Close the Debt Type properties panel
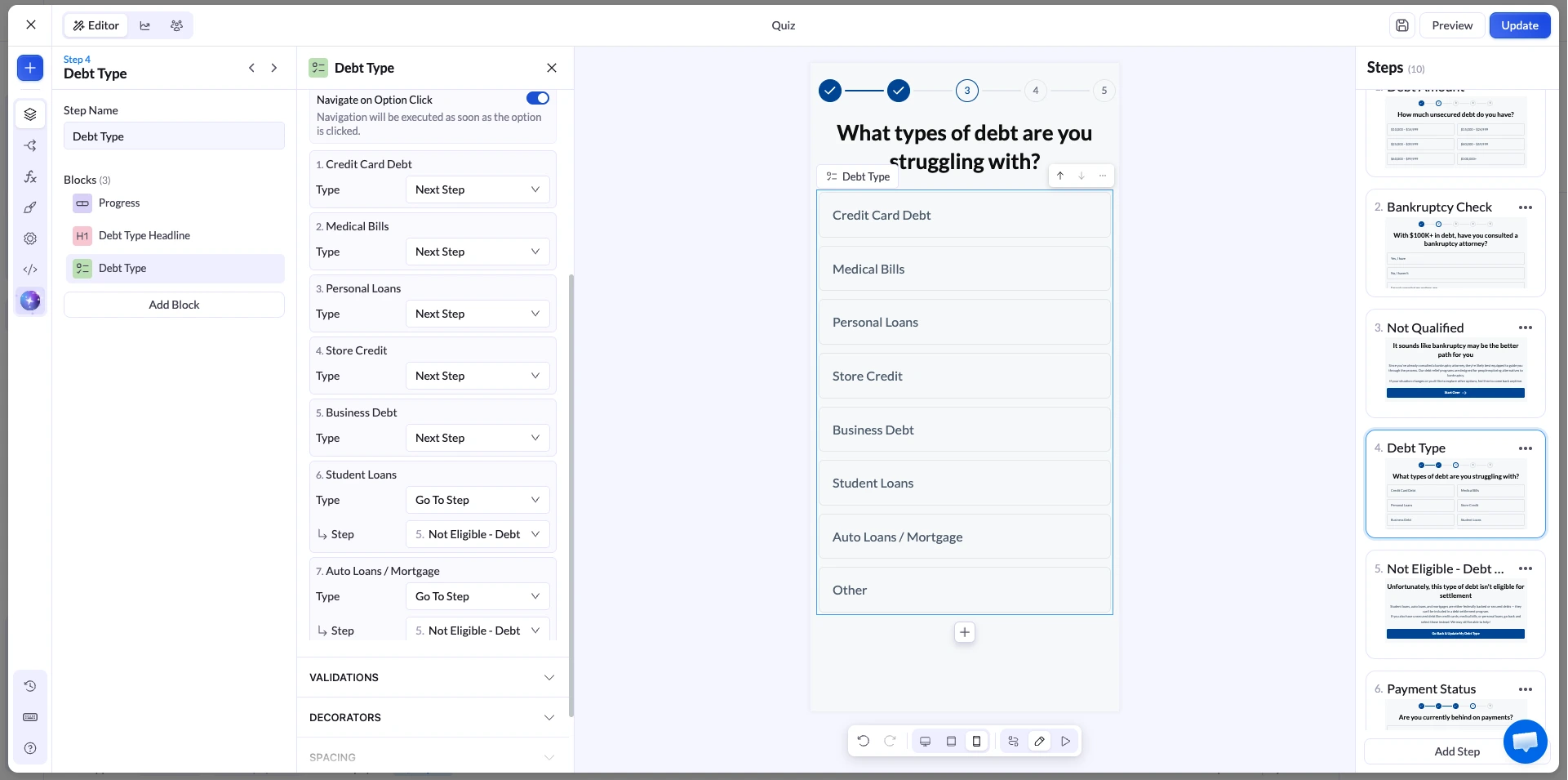The height and width of the screenshot is (780, 1568). [x=552, y=68]
